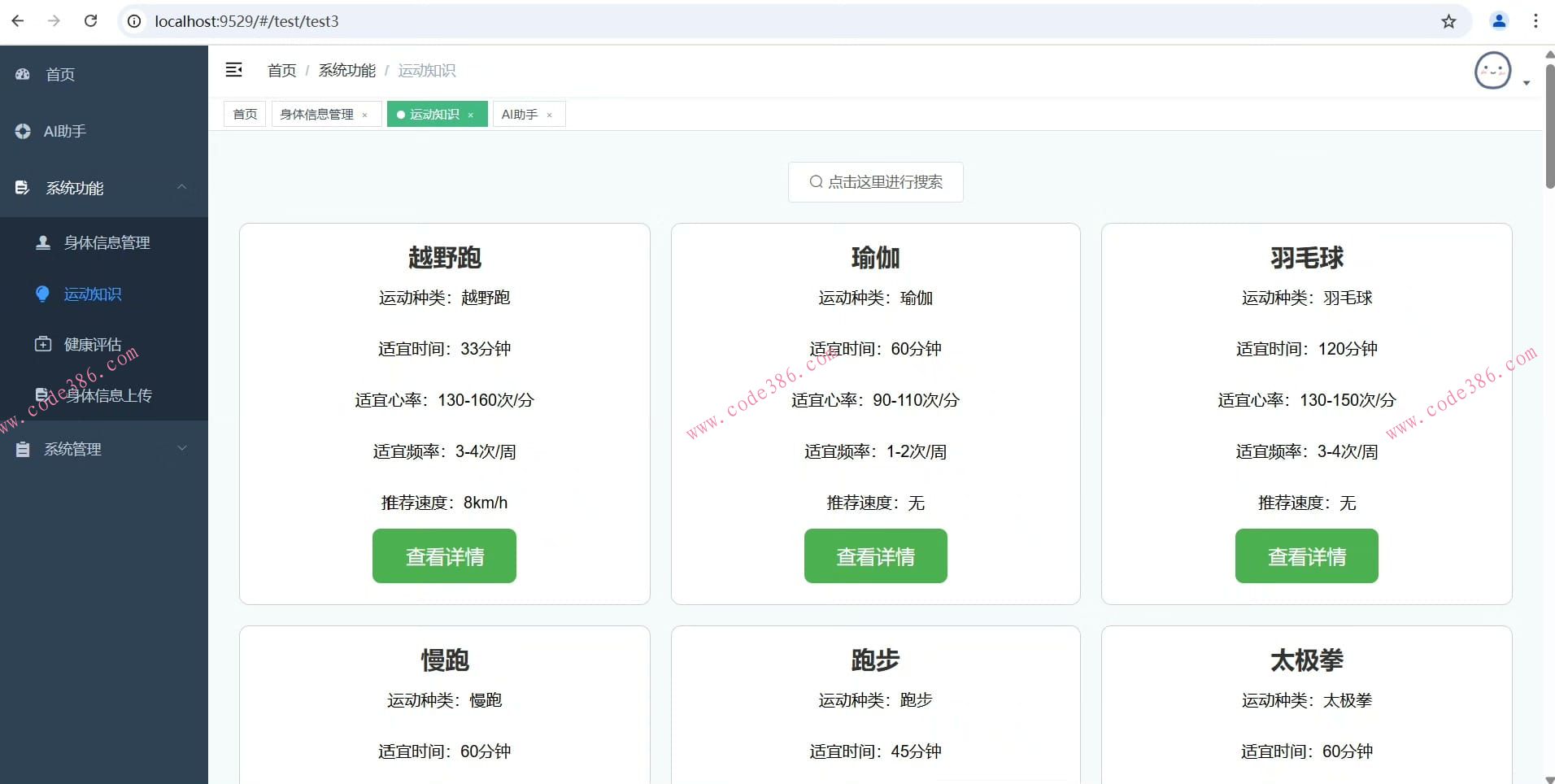Open 健康评估 via the medical kit icon
This screenshot has height=784, width=1555.
coord(42,343)
